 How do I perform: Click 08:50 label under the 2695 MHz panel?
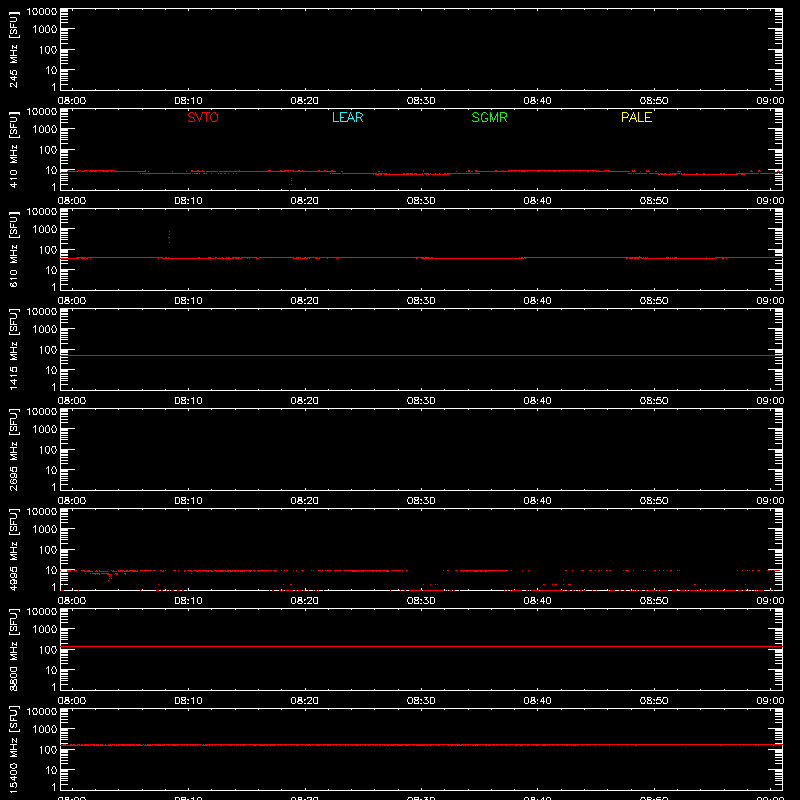(654, 501)
